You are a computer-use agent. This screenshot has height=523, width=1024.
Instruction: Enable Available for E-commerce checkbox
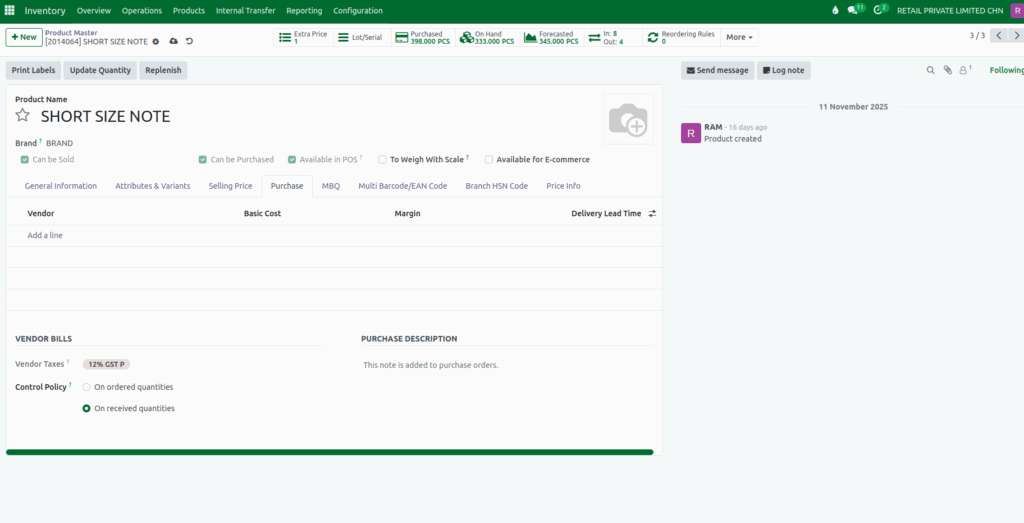tap(488, 159)
